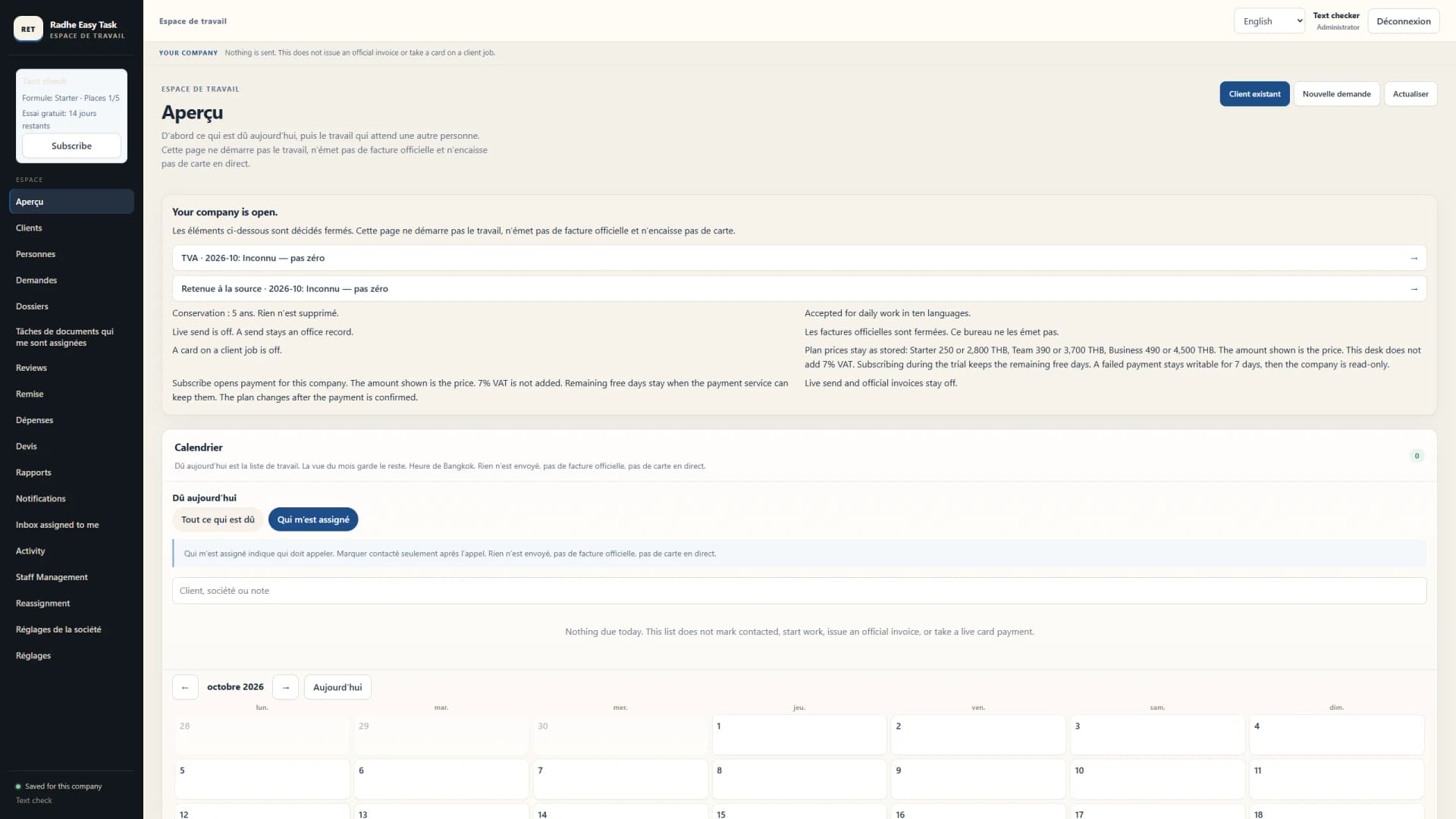Open the TVA 2026-10 row arrow
Screen dimensions: 1456x819
(x=1414, y=258)
